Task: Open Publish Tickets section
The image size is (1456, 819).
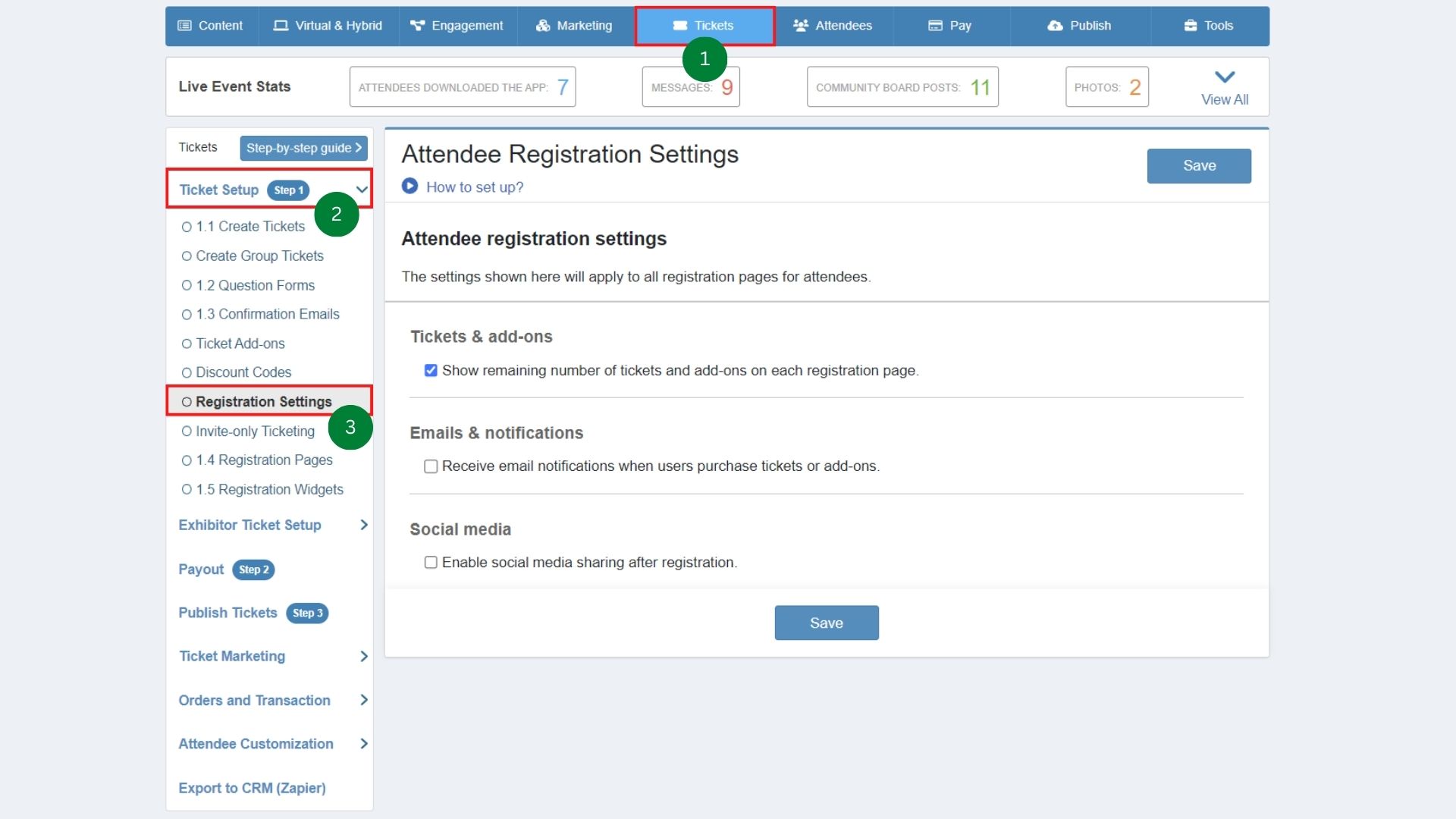Action: (227, 613)
